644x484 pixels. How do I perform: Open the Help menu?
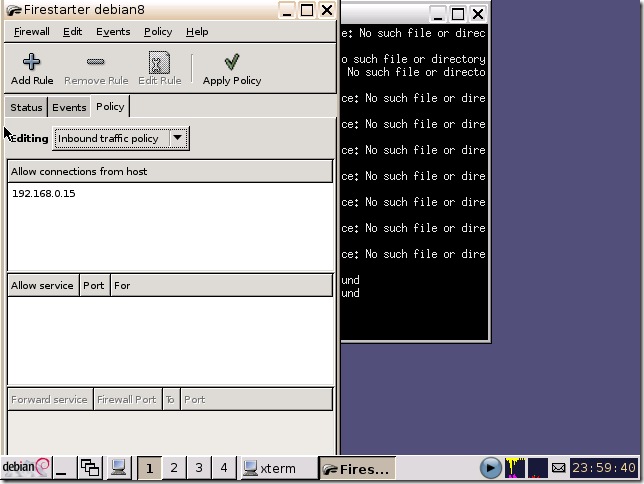tap(197, 32)
